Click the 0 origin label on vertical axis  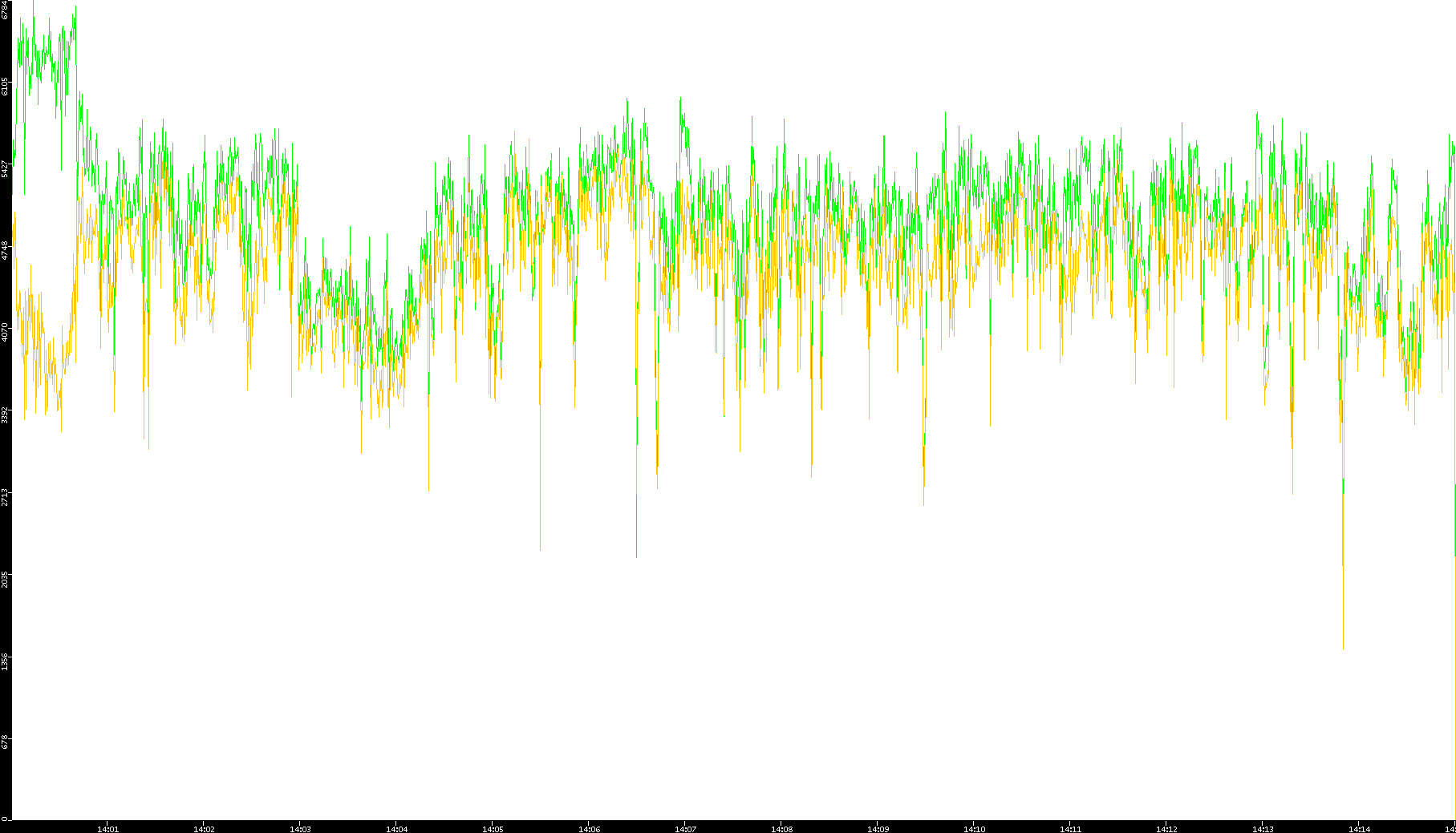(x=5, y=819)
